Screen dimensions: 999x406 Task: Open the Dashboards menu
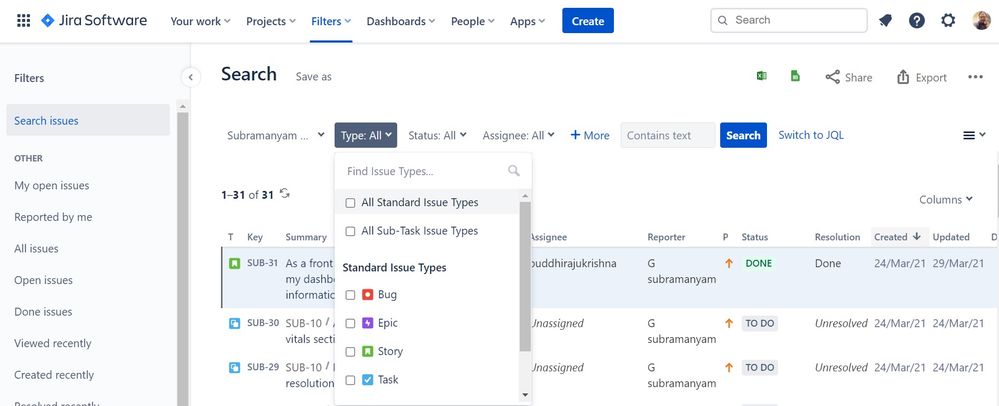click(401, 21)
